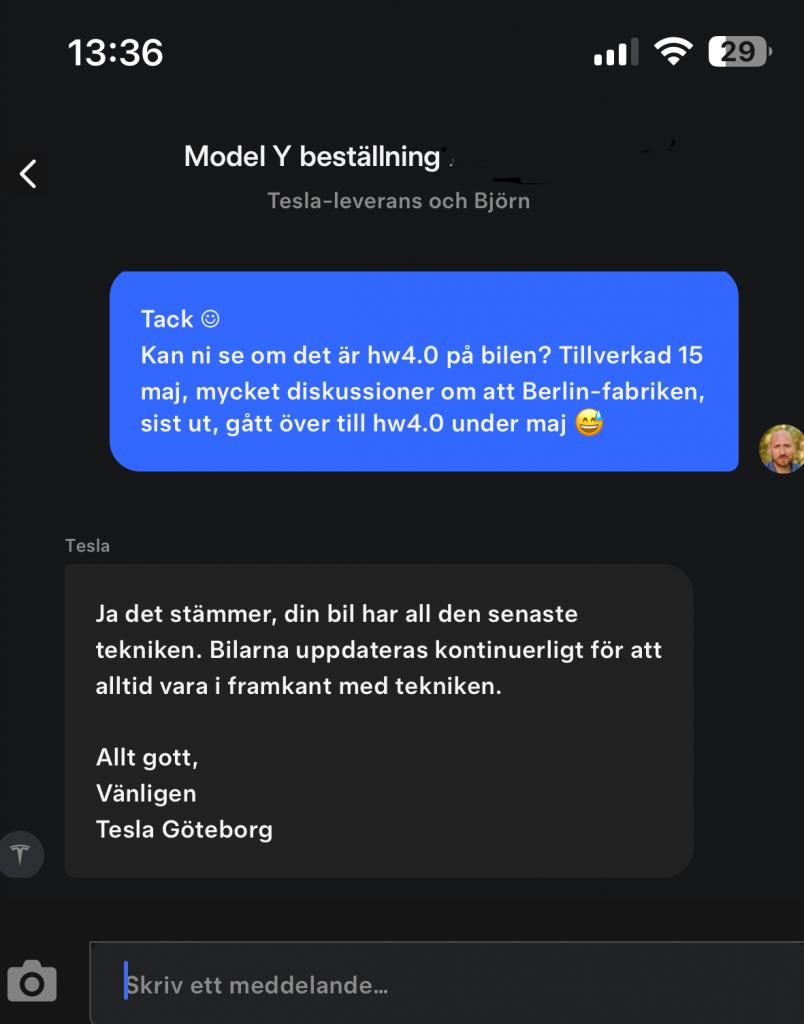Tap the battery level indicator

pyautogui.click(x=738, y=51)
